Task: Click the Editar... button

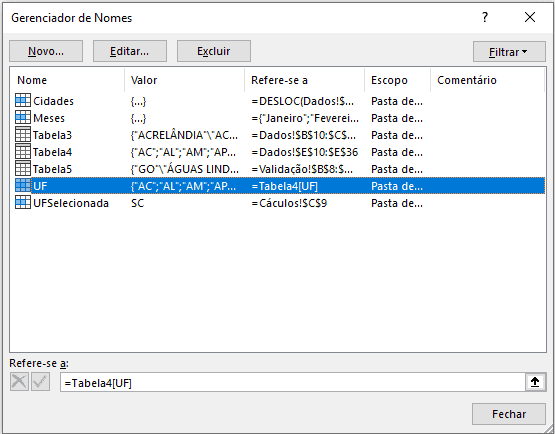Action: click(x=130, y=51)
